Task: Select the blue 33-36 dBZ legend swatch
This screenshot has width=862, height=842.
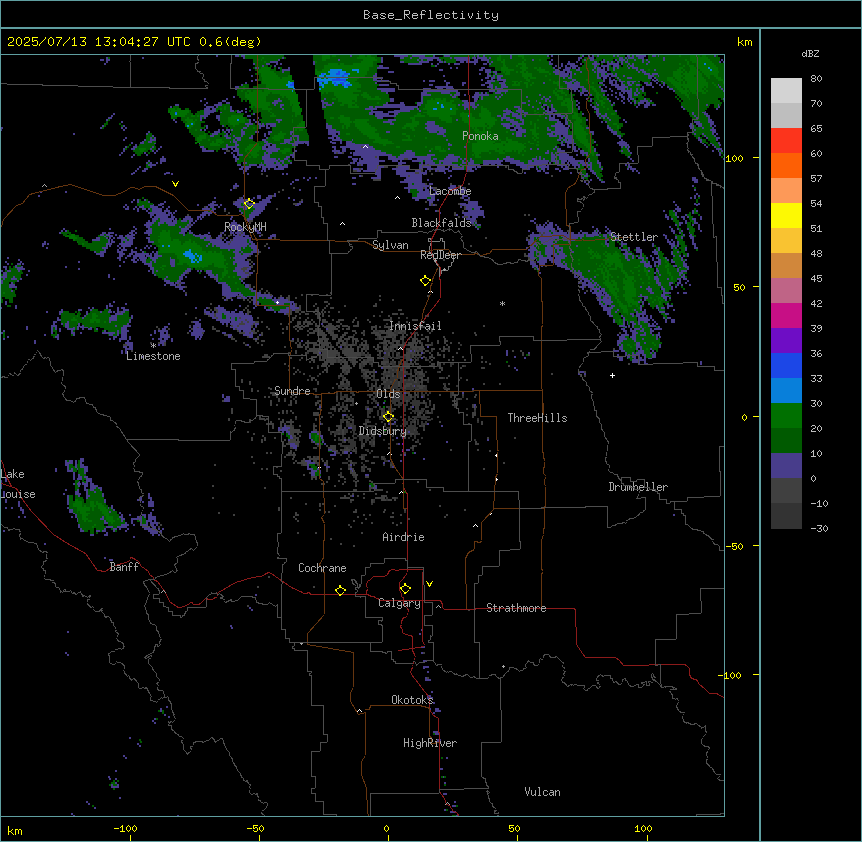Action: pyautogui.click(x=786, y=365)
